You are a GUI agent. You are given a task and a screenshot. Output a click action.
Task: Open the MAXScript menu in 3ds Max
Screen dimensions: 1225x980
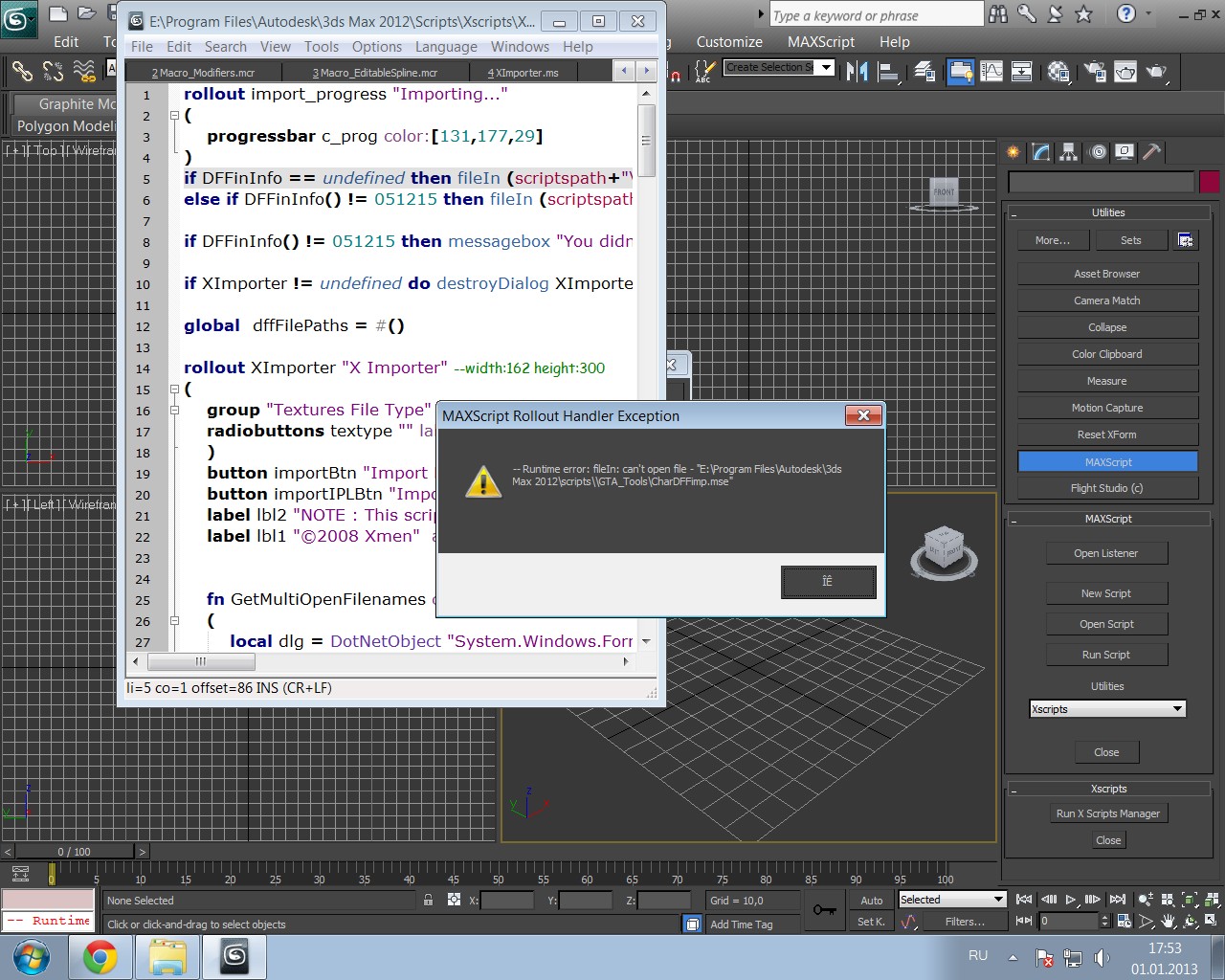[821, 42]
